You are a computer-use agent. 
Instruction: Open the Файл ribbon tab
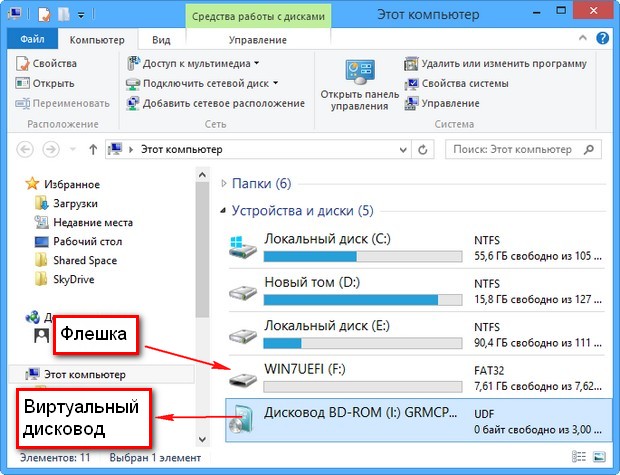[32, 39]
